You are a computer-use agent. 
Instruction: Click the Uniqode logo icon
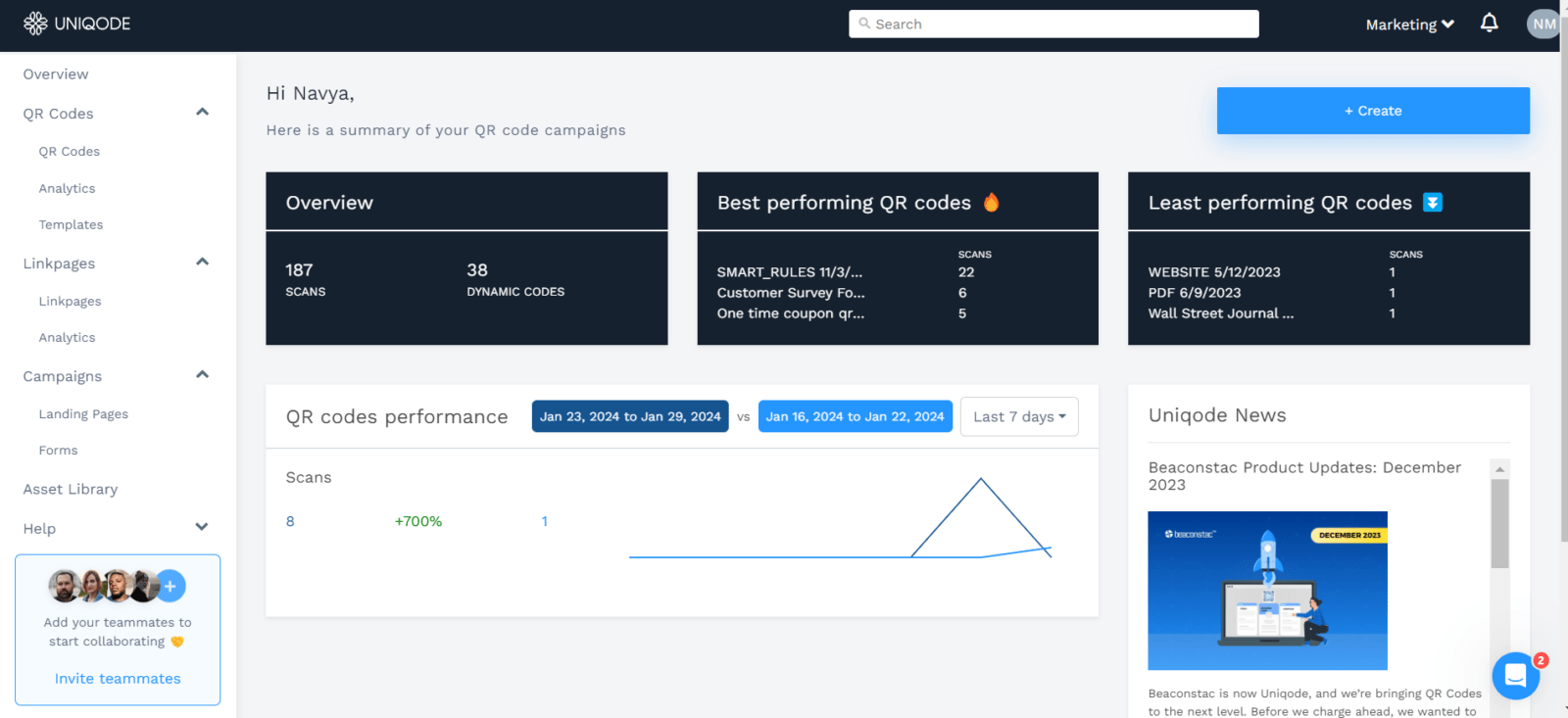click(35, 24)
